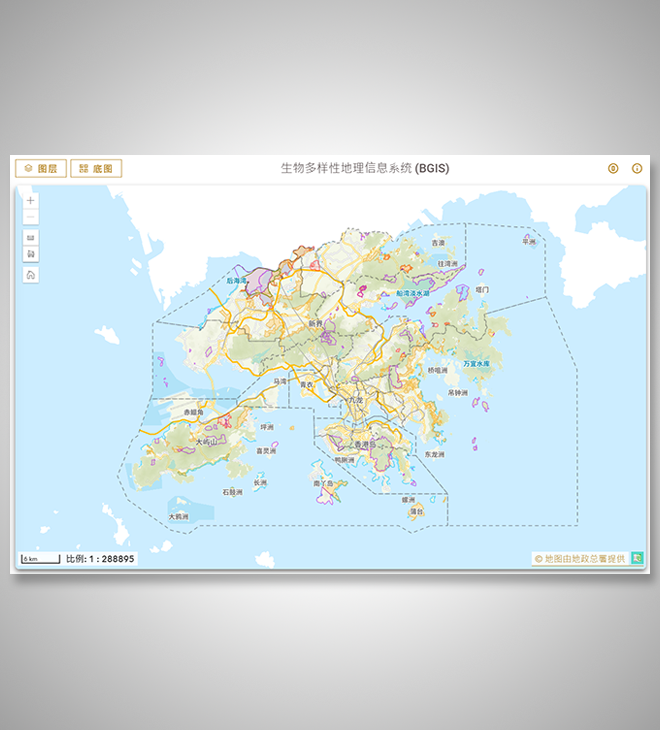Image resolution: width=660 pixels, height=730 pixels.
Task: Click the 大屿山 label on map
Action: click(x=207, y=440)
